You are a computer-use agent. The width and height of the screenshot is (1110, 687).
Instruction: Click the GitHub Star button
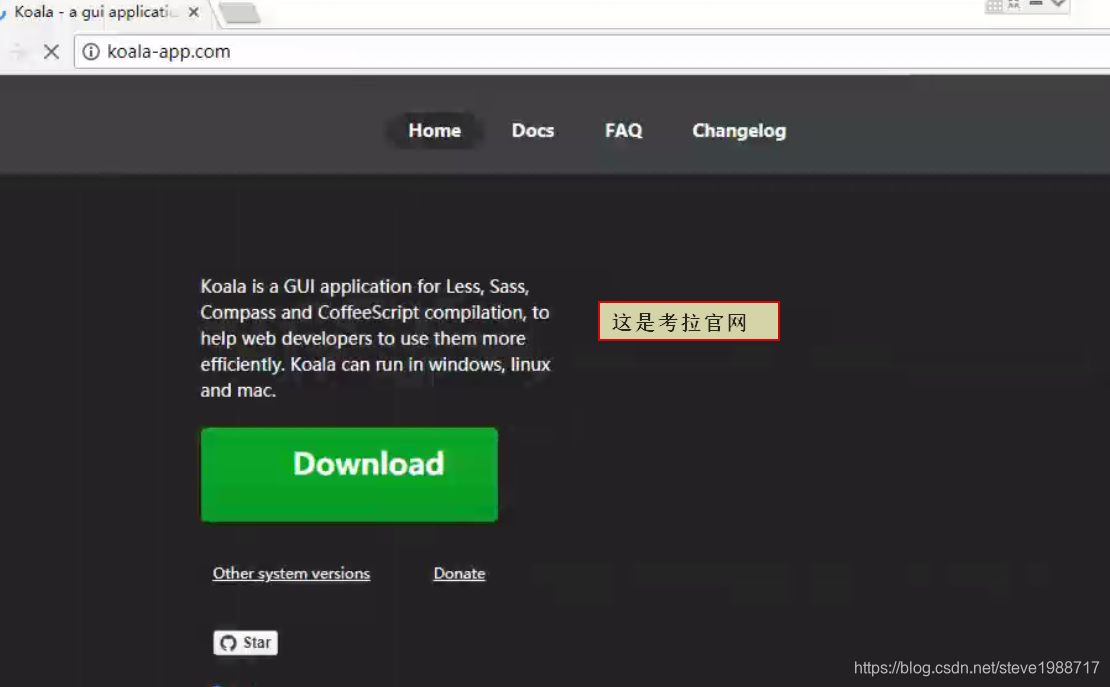click(x=246, y=642)
